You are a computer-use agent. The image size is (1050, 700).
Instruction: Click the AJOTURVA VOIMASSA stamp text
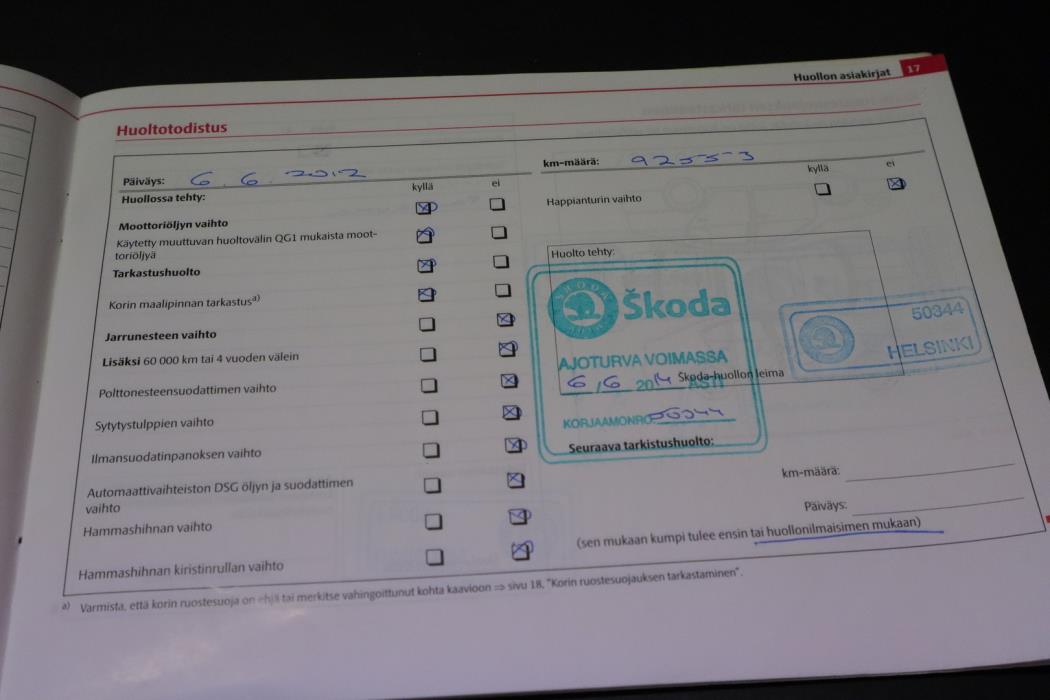click(642, 360)
